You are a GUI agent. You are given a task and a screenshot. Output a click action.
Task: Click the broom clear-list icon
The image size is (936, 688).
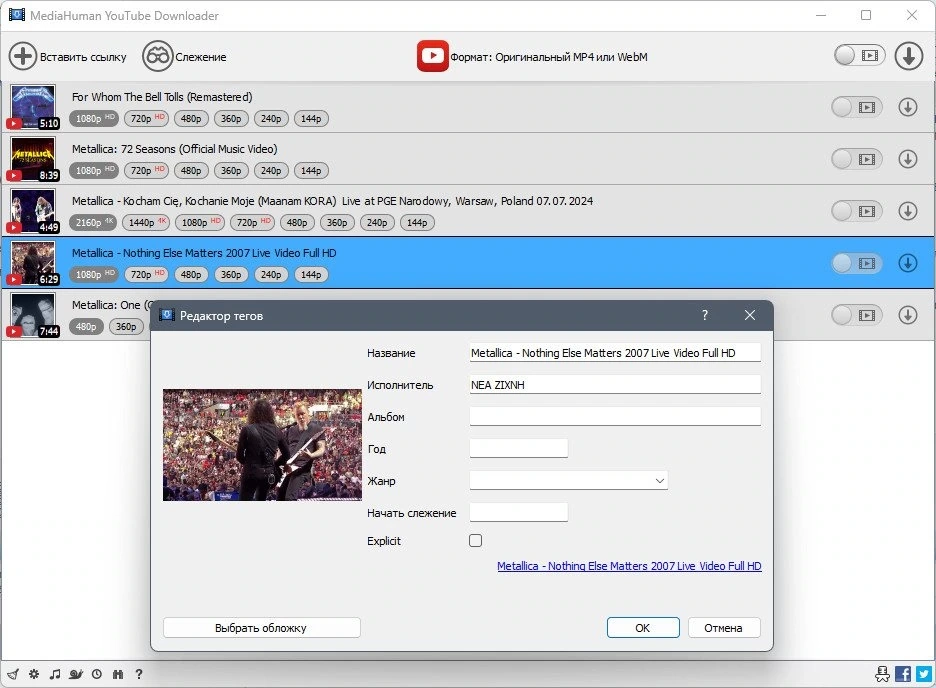coord(13,674)
